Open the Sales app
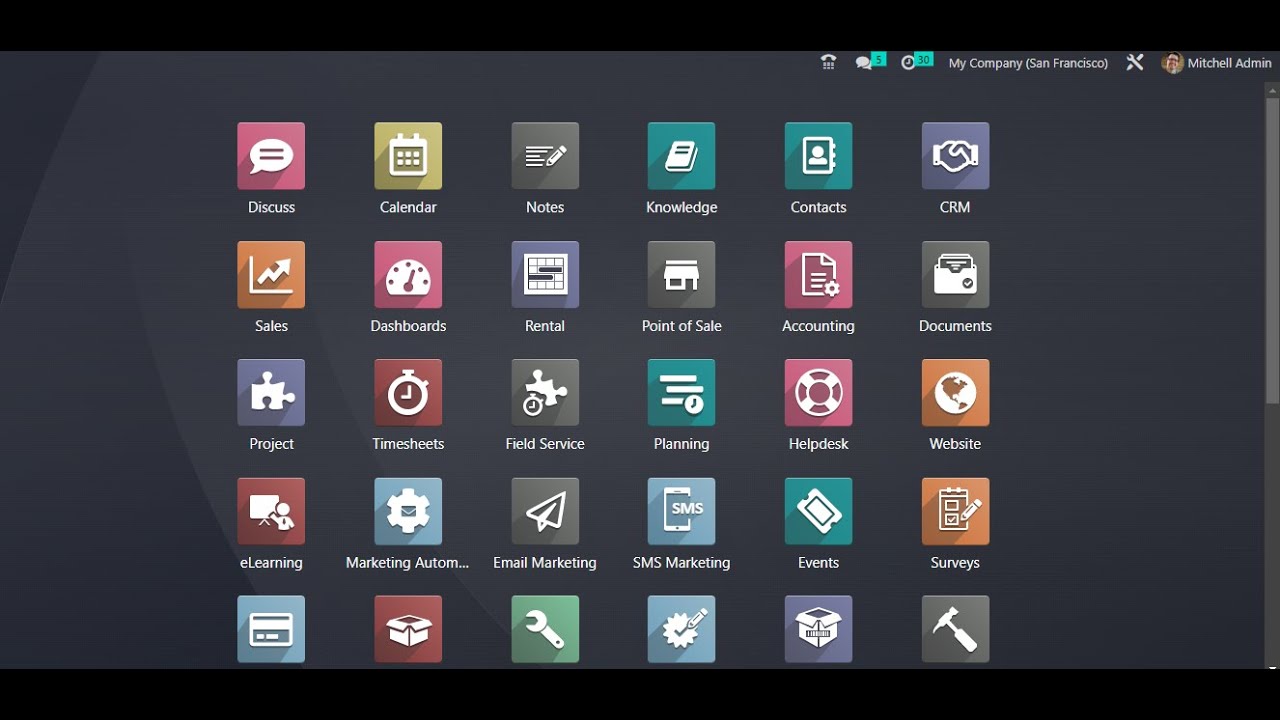The width and height of the screenshot is (1280, 720). click(x=271, y=275)
